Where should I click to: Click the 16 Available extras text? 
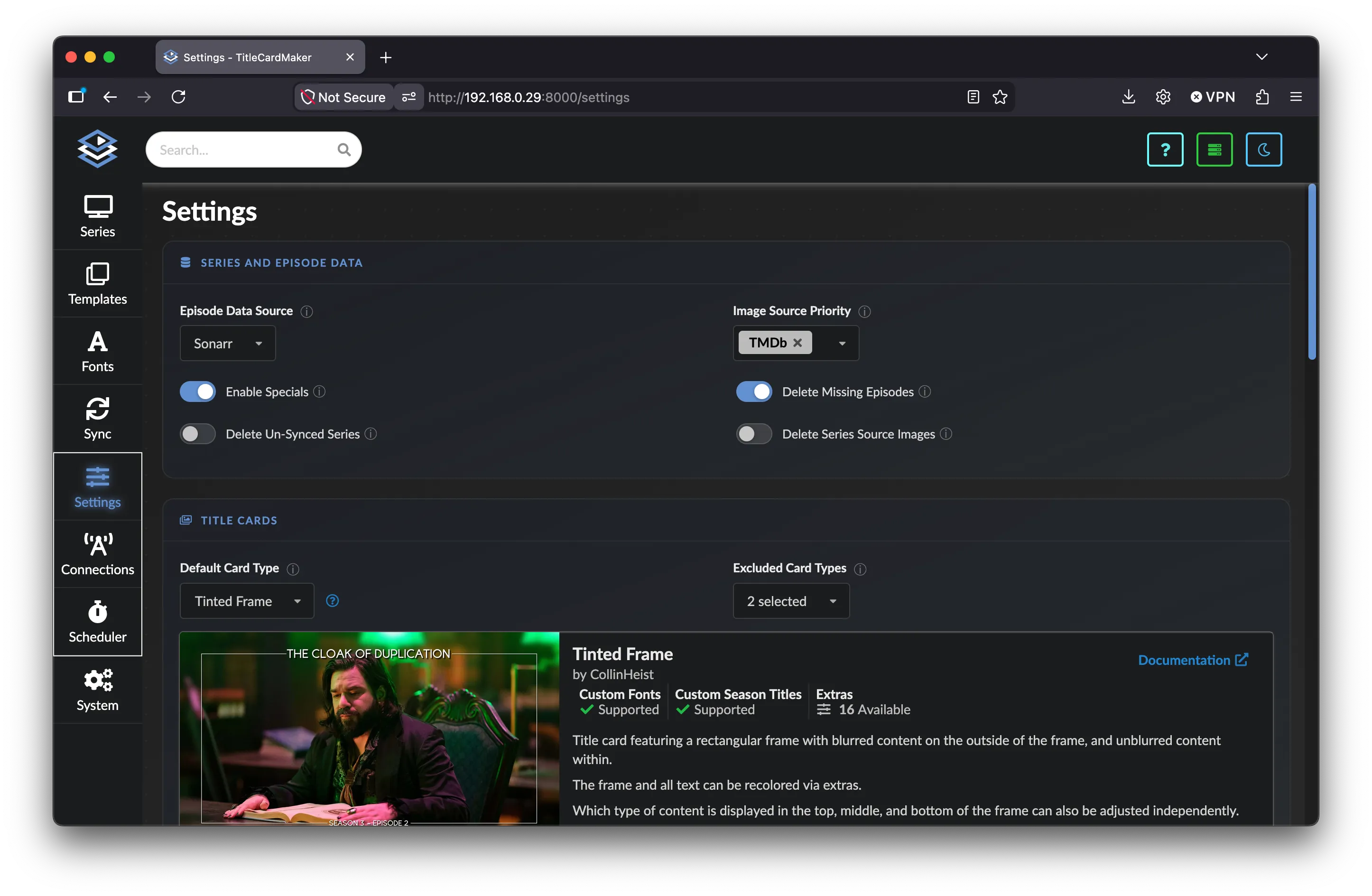point(874,710)
